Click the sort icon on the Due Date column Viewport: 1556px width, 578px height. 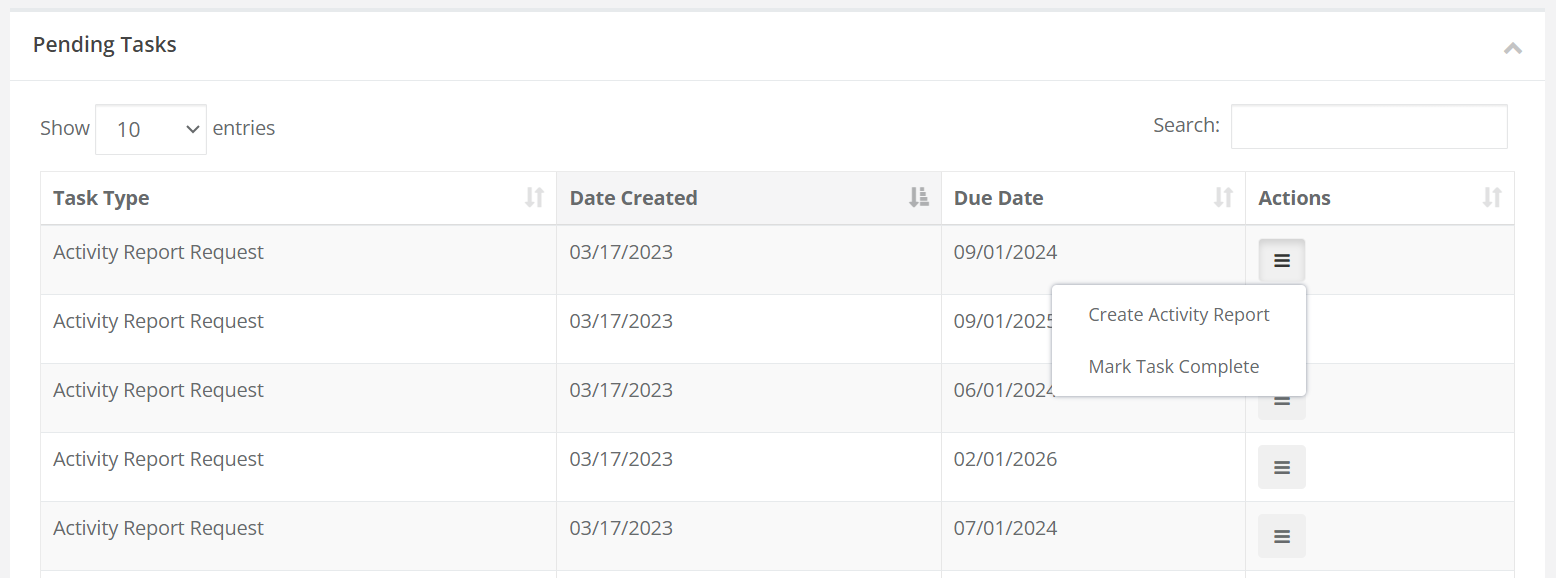point(1224,197)
